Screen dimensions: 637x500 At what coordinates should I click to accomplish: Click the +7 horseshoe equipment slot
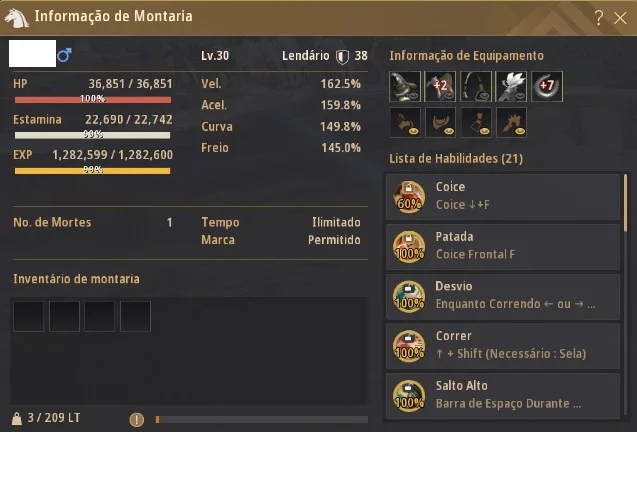547,86
